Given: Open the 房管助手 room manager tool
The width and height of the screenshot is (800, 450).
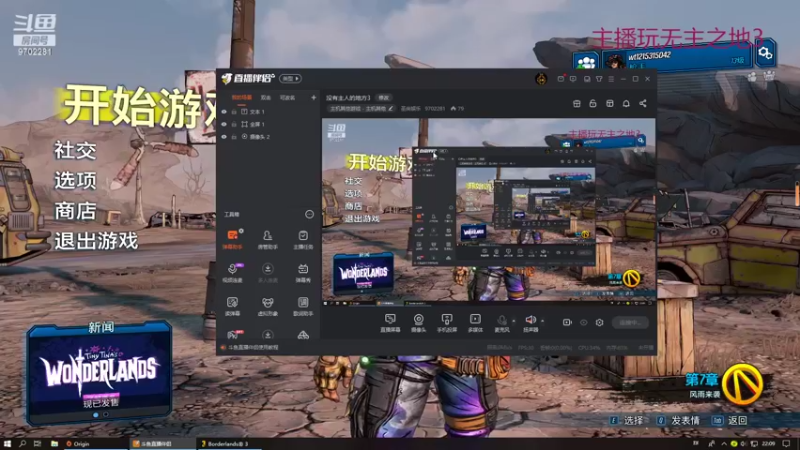Looking at the screenshot, I should (267, 239).
